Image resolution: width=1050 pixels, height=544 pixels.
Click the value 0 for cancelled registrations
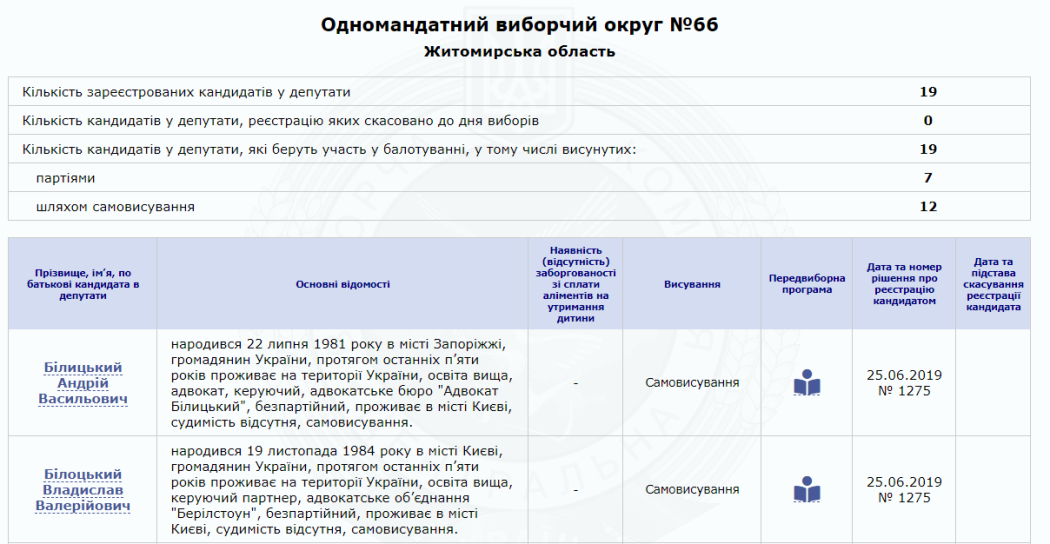(928, 121)
